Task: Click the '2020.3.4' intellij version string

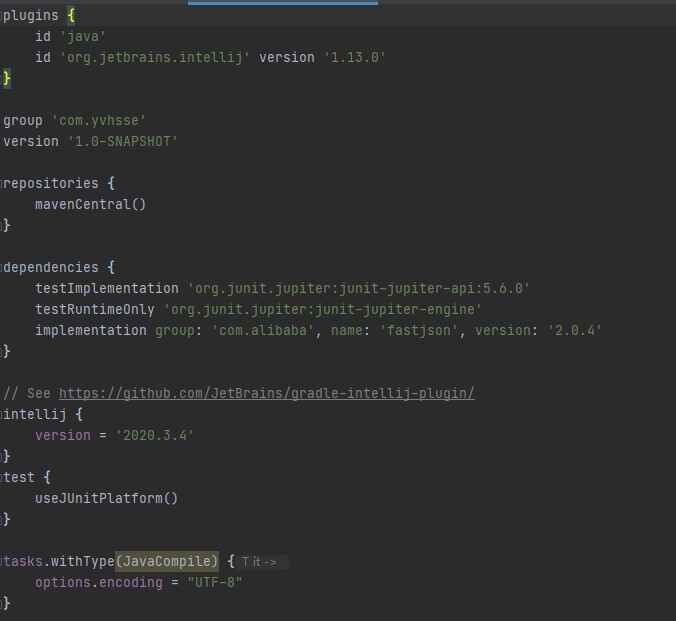Action: (154, 436)
